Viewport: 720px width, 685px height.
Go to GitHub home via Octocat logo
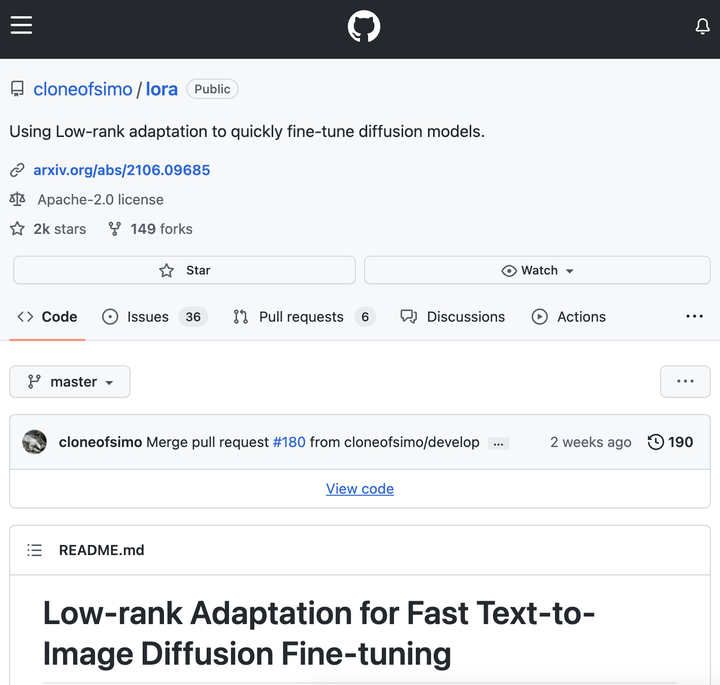(x=364, y=27)
